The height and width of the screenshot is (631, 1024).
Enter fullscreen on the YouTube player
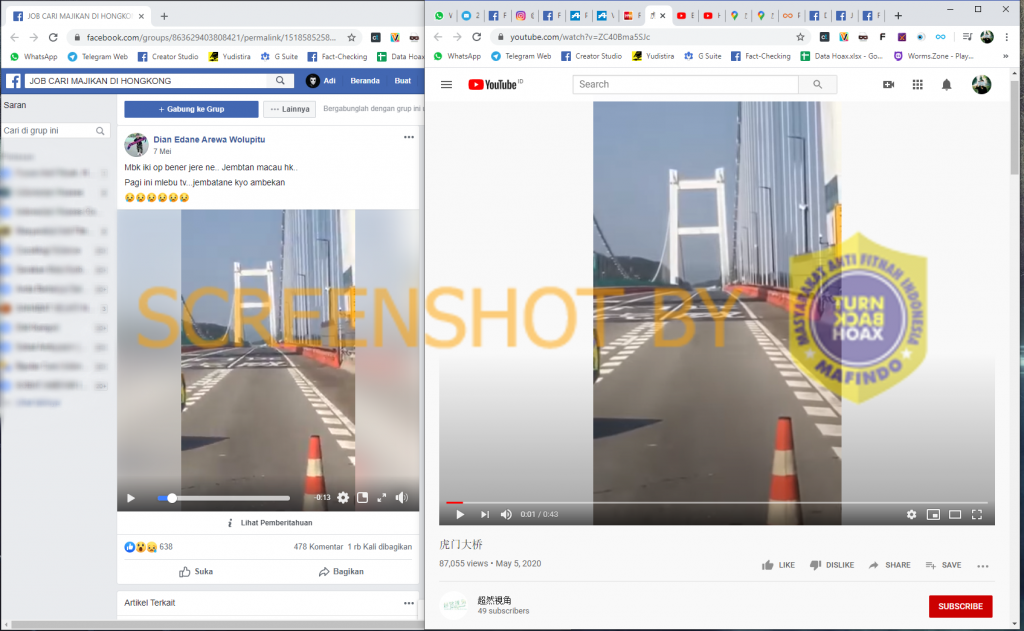977,514
